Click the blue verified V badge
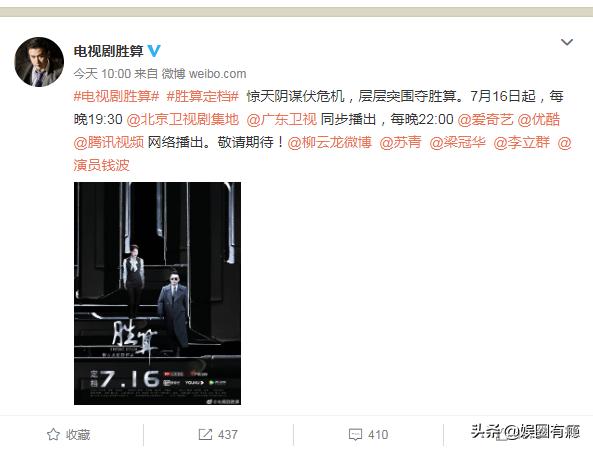The image size is (593, 452). point(154,51)
